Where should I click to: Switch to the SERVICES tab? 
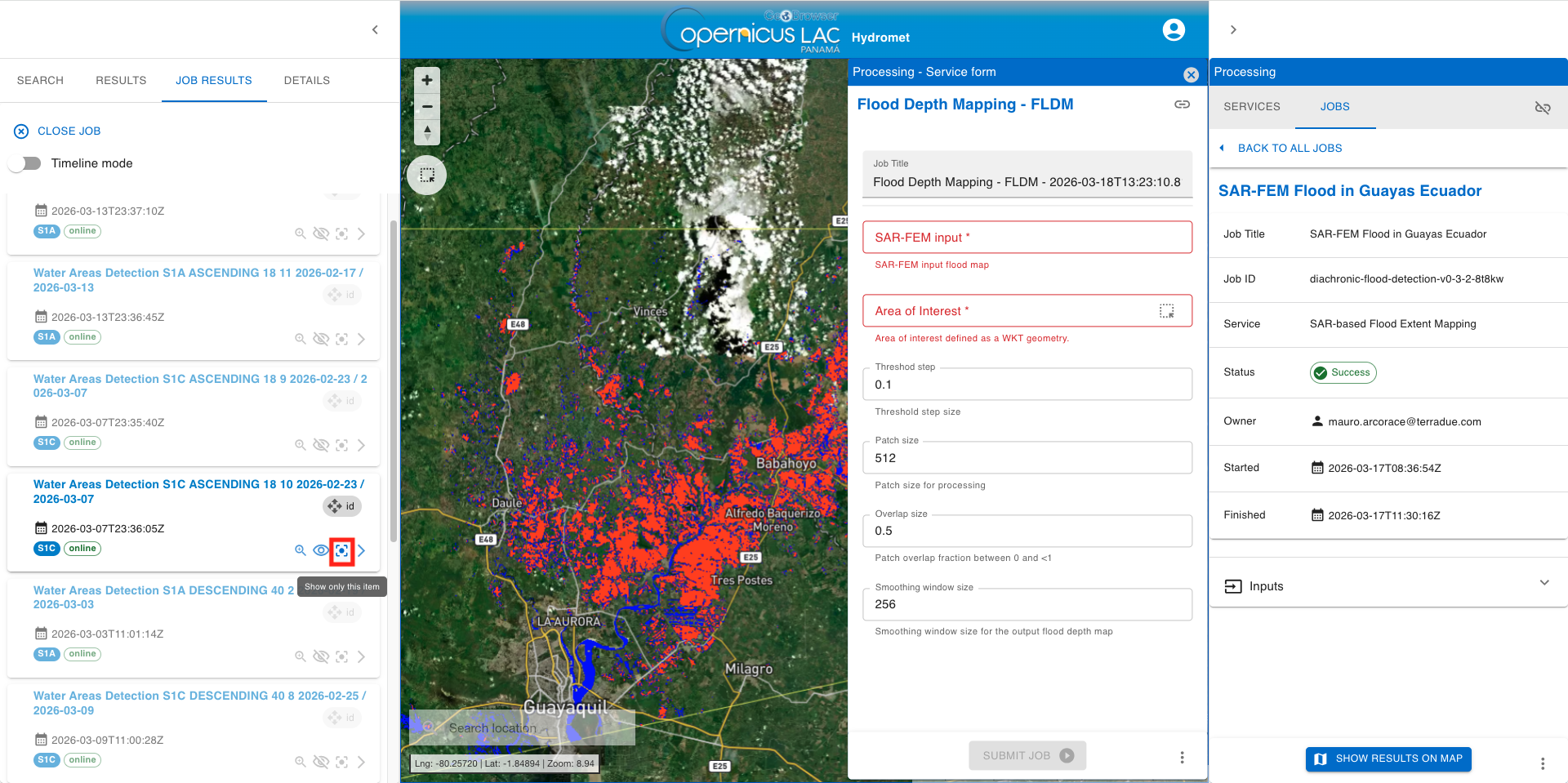point(1251,107)
